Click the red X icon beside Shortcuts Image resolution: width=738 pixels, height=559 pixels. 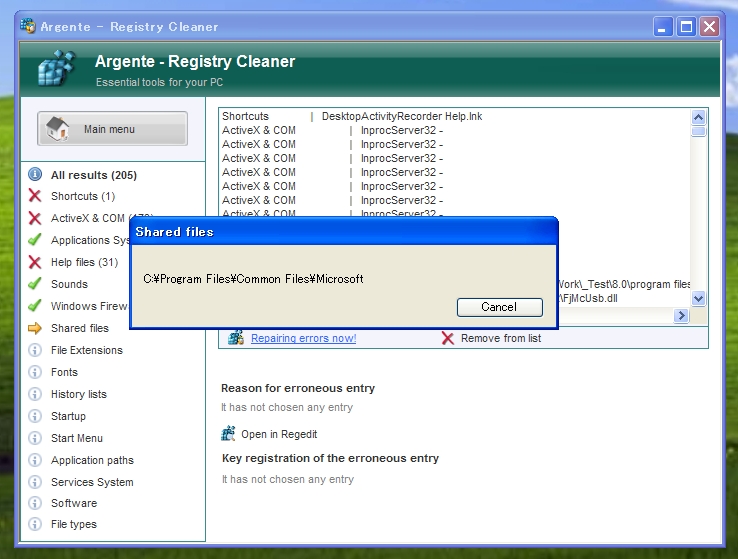(x=35, y=196)
